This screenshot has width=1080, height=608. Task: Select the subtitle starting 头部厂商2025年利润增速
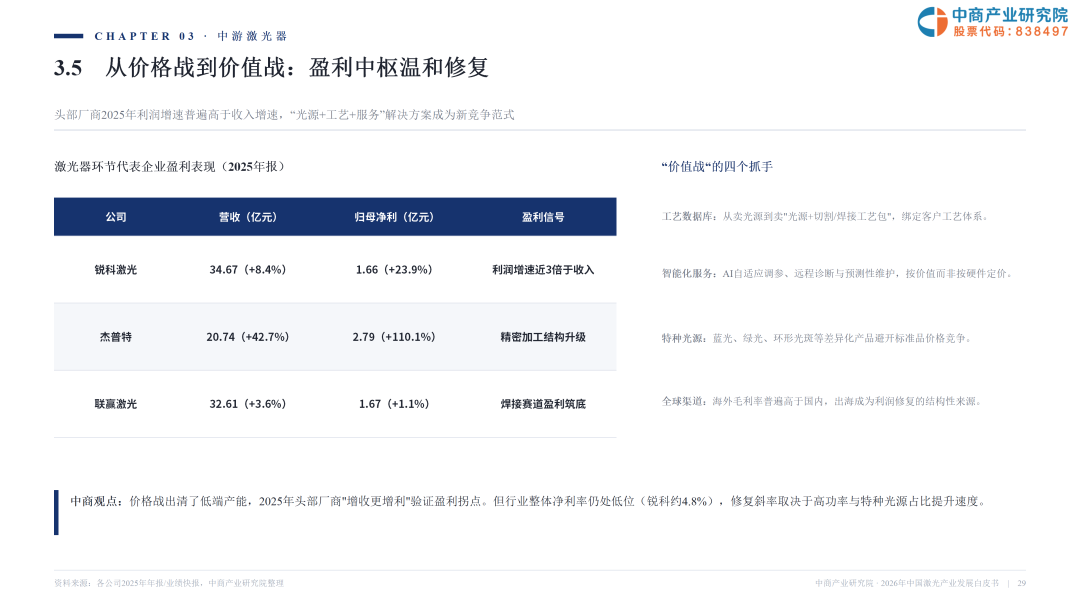(284, 115)
